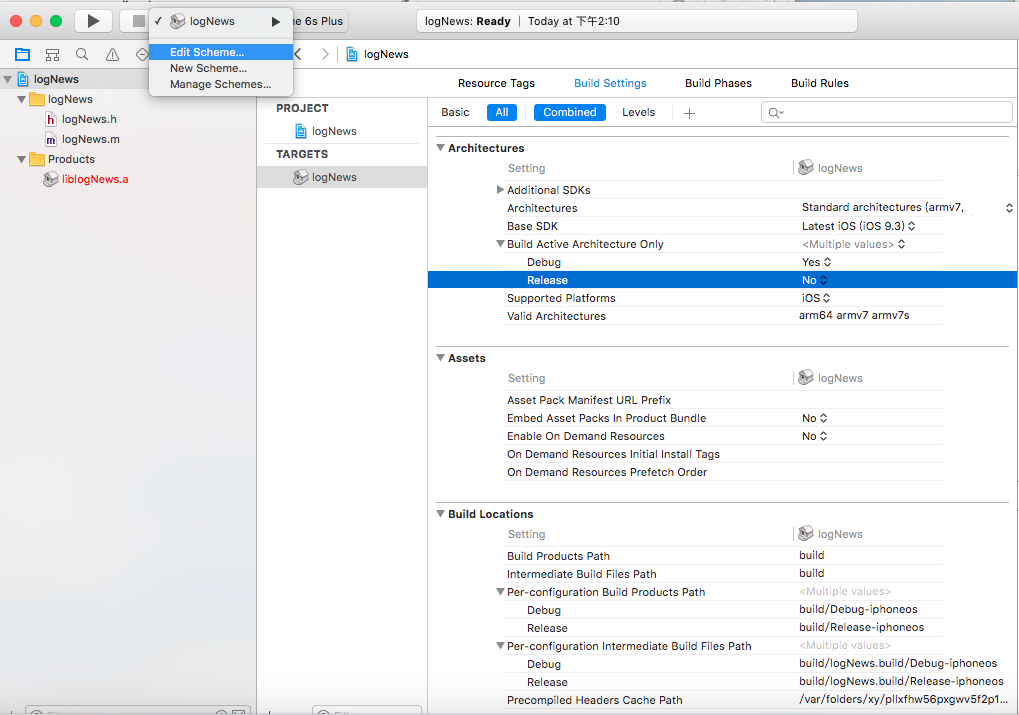
Task: Go back with the navigation chevron
Action: click(298, 55)
